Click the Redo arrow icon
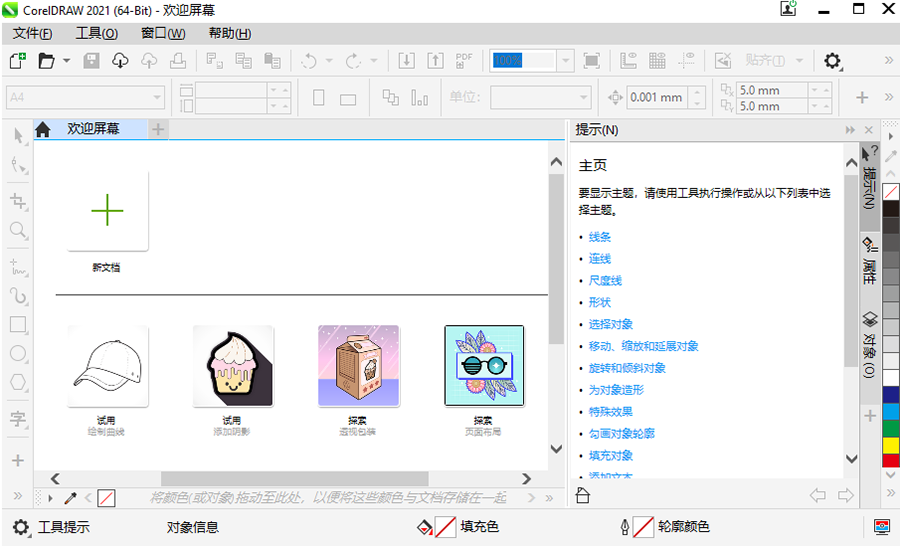The image size is (900, 546). click(x=354, y=60)
